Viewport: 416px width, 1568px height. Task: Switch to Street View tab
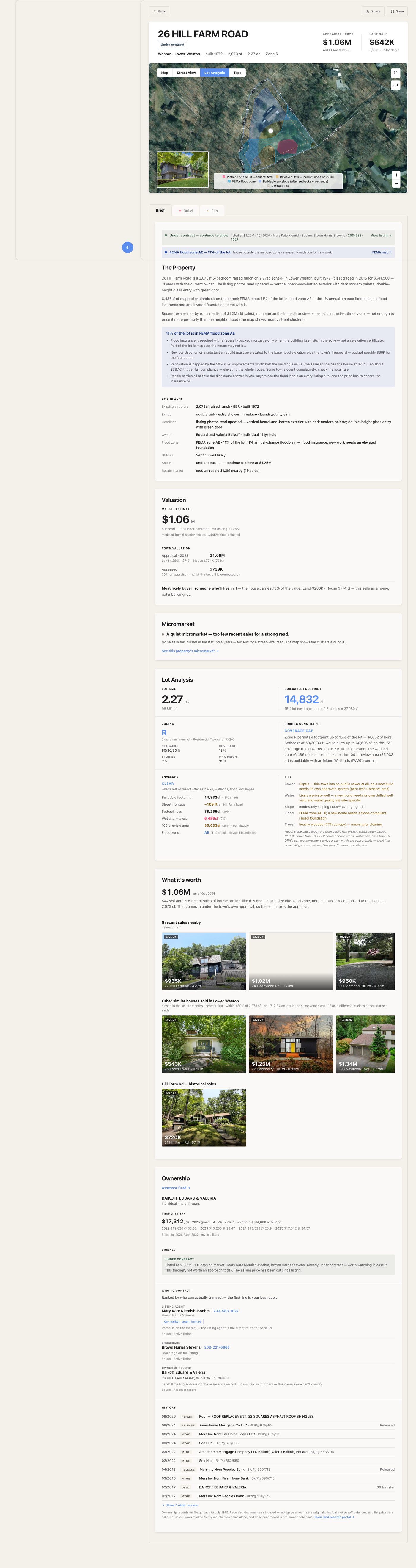(186, 73)
